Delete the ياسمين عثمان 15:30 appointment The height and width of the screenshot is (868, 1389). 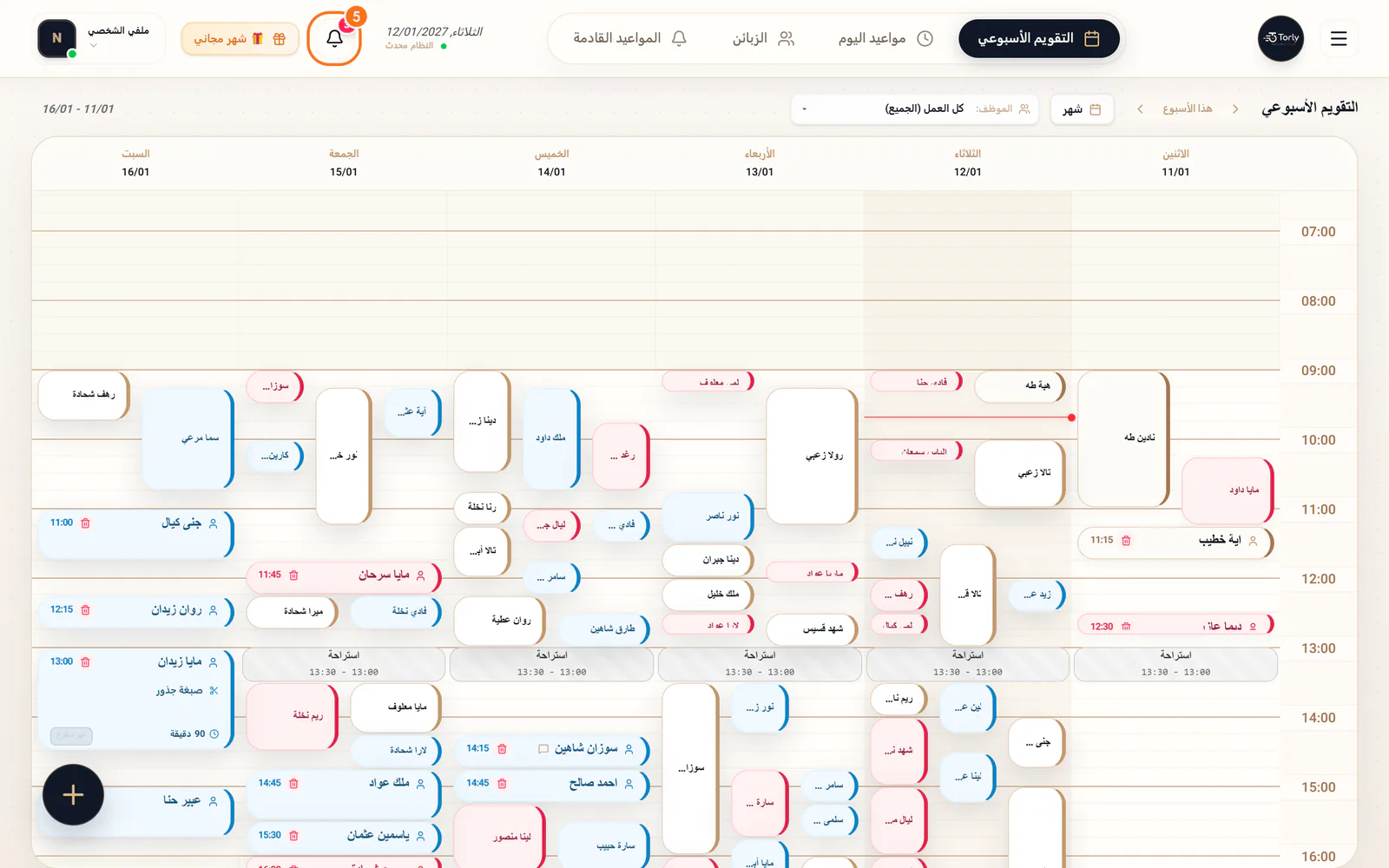[293, 835]
